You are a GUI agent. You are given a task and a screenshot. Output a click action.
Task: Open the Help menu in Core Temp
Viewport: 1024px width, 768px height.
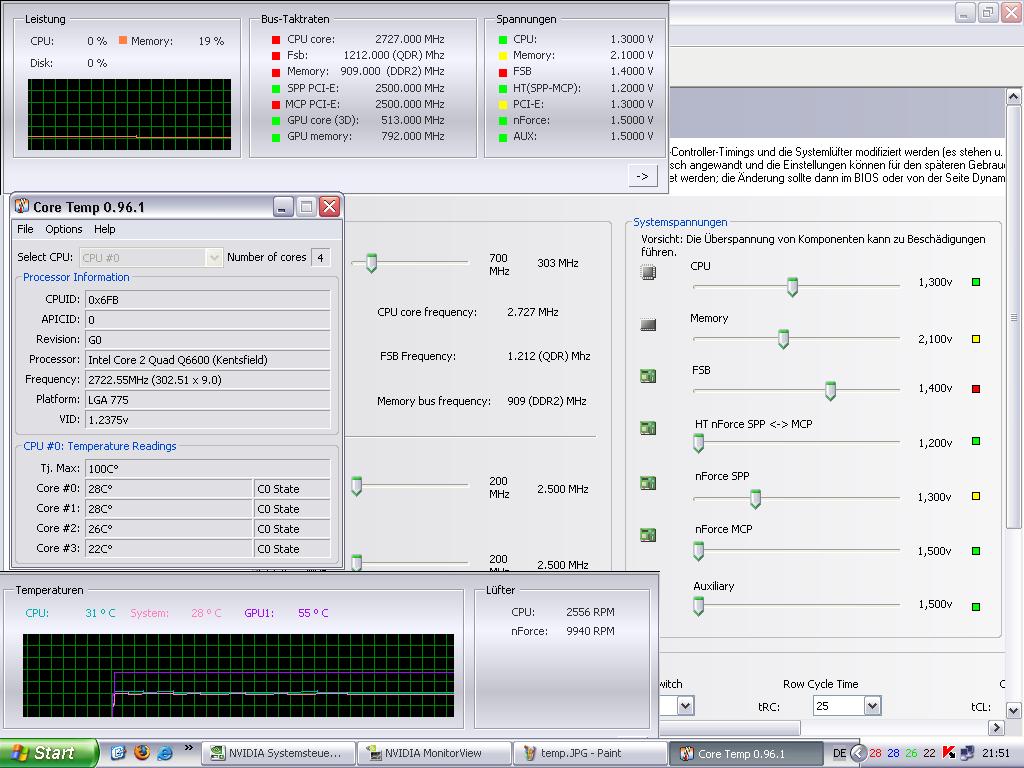(104, 229)
